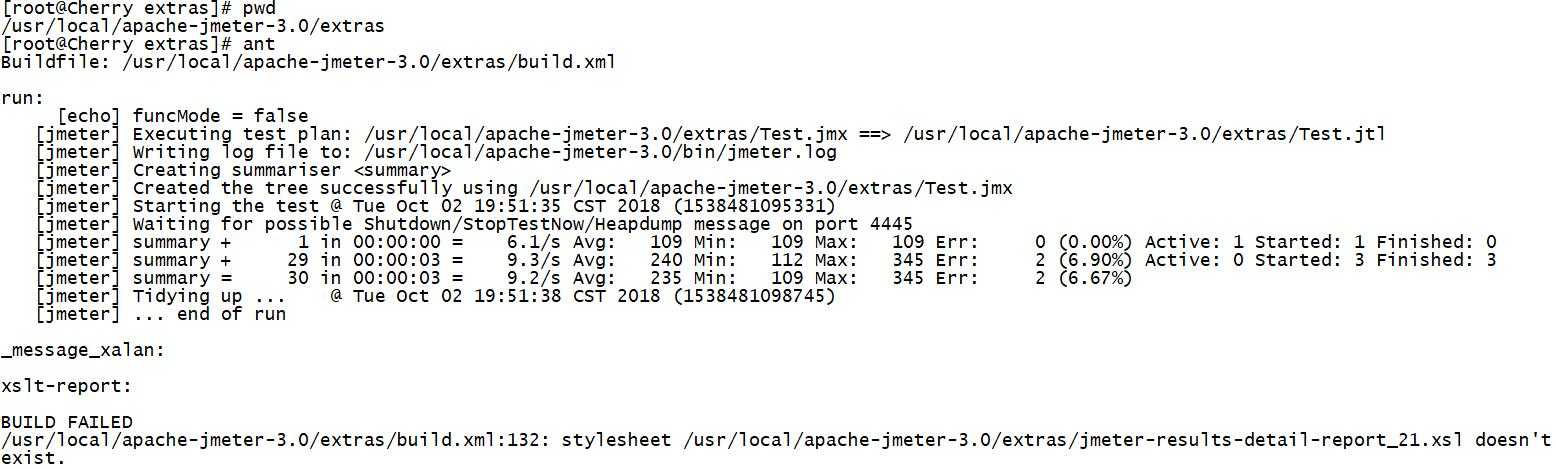Click the '... end of run' line

point(209,314)
